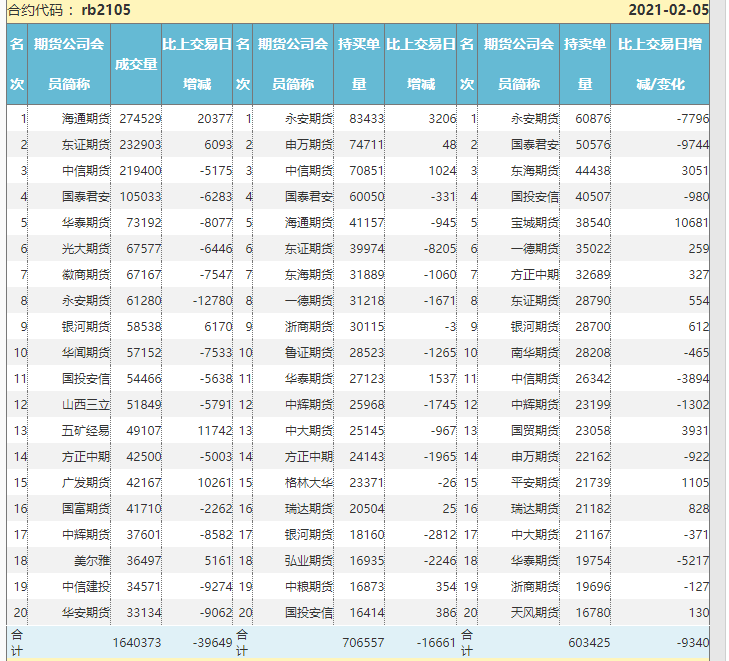Screen dimensions: 729x661
Task: Select 国富期货 in the volume list
Action: click(86, 509)
